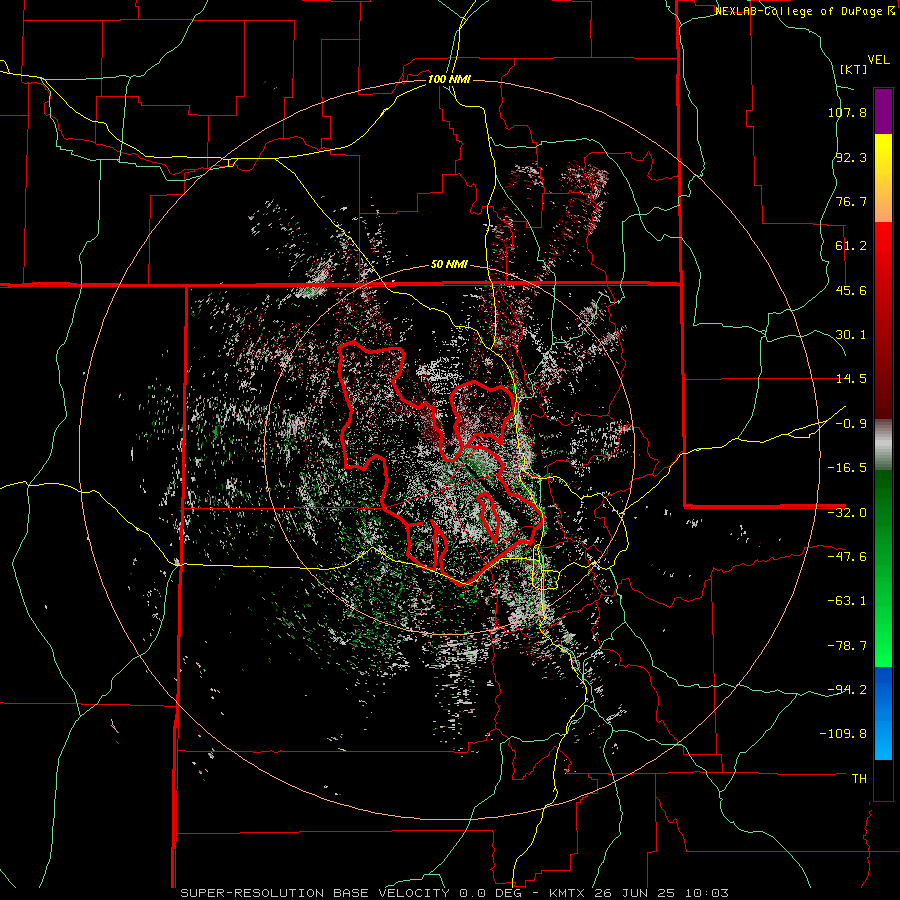Click the purple segment of the color bar

point(883,111)
